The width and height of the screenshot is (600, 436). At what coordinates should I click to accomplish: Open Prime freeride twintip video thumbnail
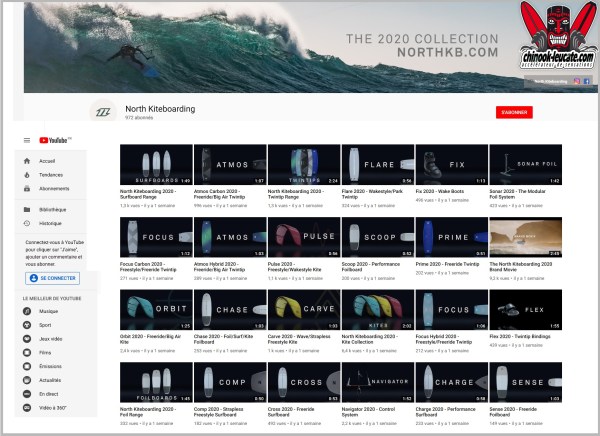point(452,237)
